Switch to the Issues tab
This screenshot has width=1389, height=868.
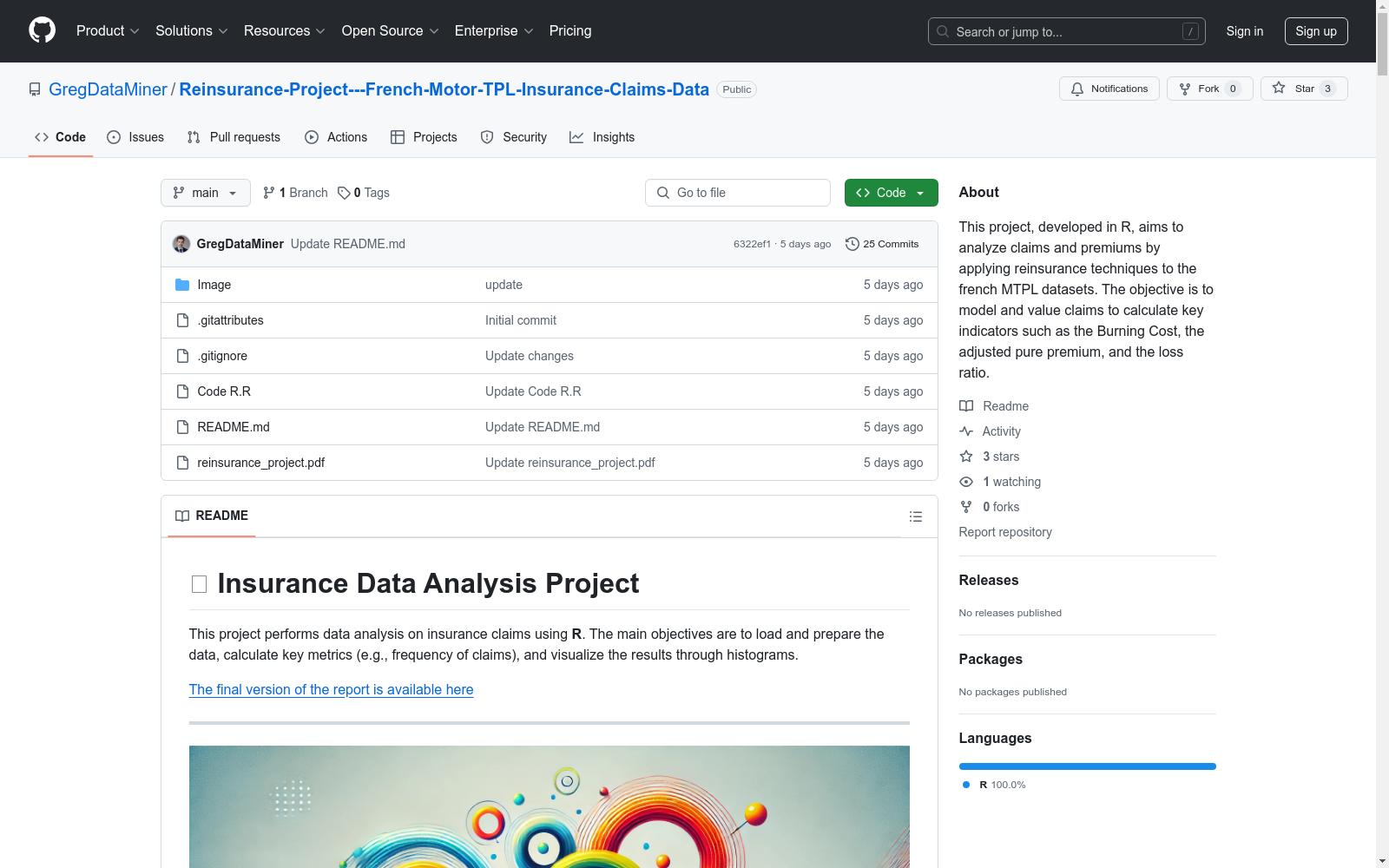135,137
